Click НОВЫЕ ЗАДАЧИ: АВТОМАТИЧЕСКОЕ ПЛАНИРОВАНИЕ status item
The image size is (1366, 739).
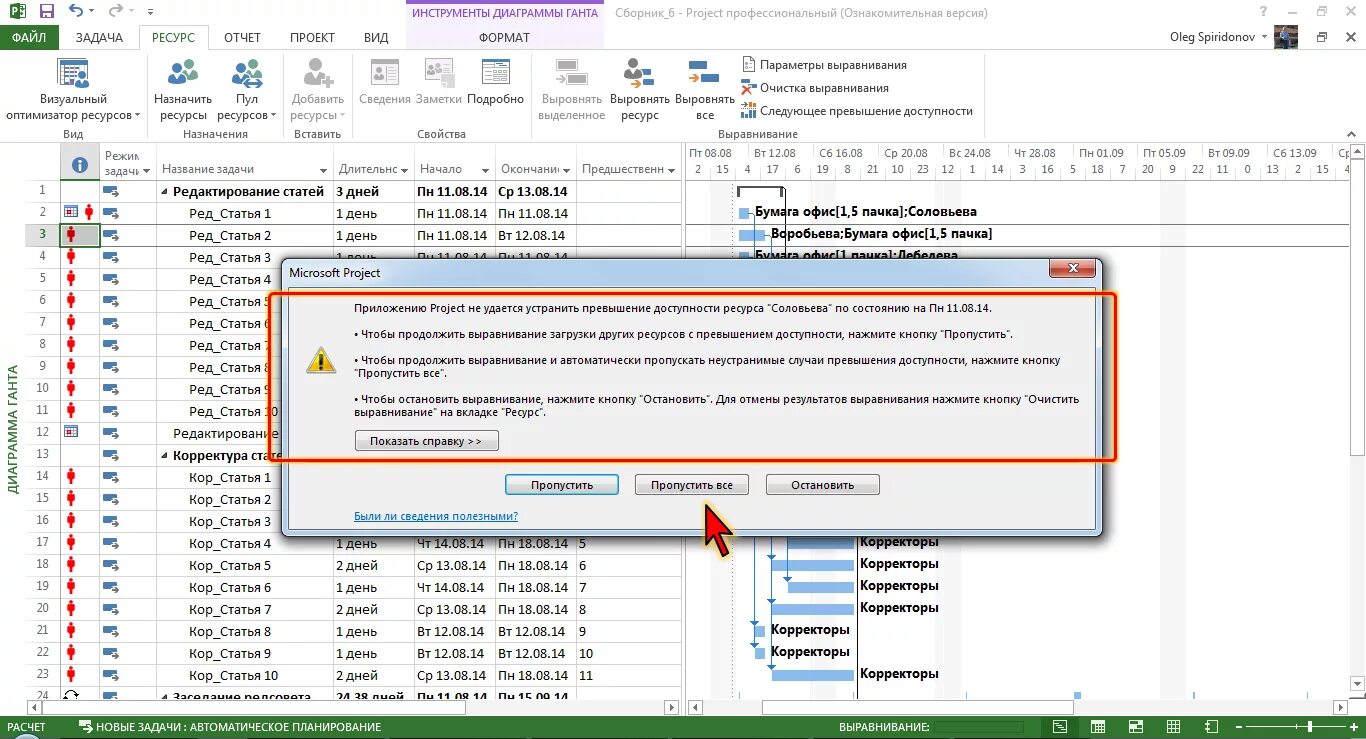(x=229, y=727)
